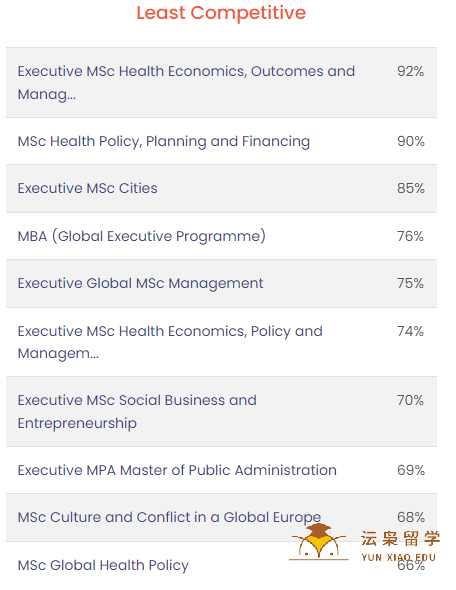Open the Executive MSc Cities programme
The image size is (456, 590).
221,189
